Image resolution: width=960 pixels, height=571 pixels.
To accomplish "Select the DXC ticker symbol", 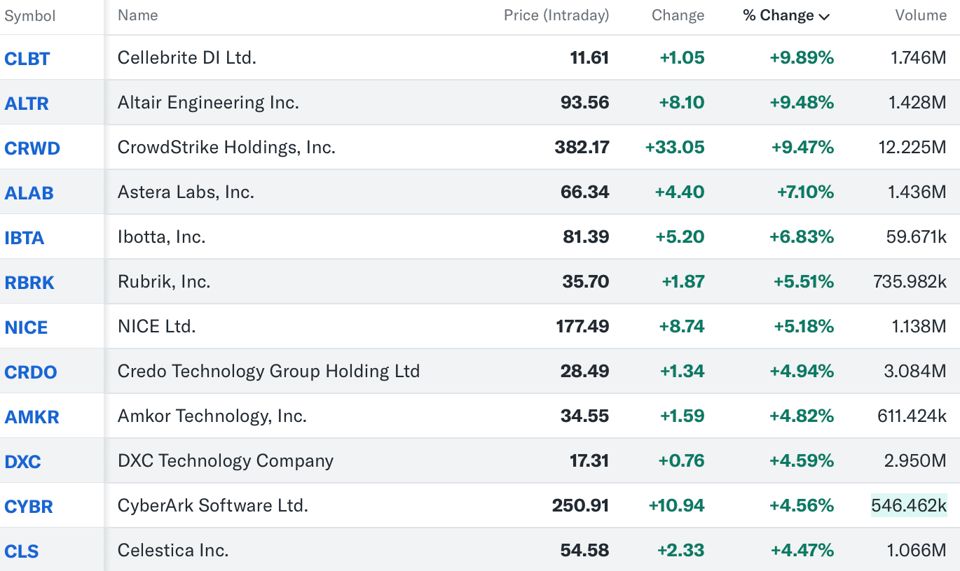I will click(23, 462).
